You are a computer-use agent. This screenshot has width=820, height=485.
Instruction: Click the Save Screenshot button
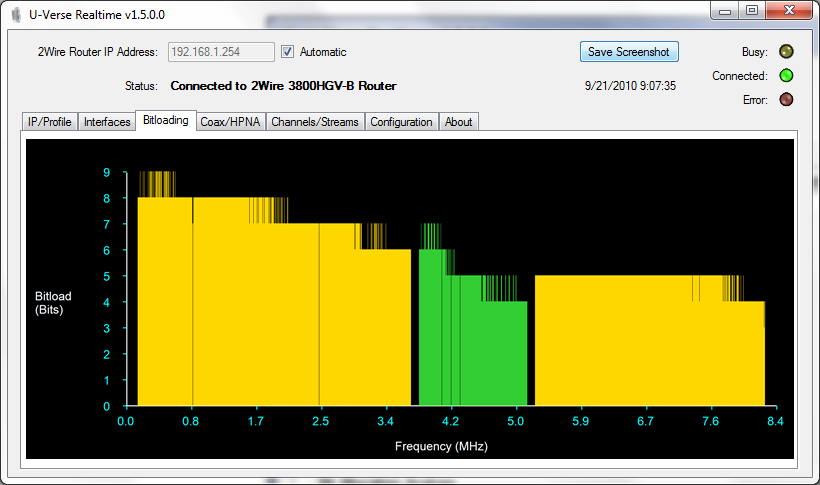[629, 52]
